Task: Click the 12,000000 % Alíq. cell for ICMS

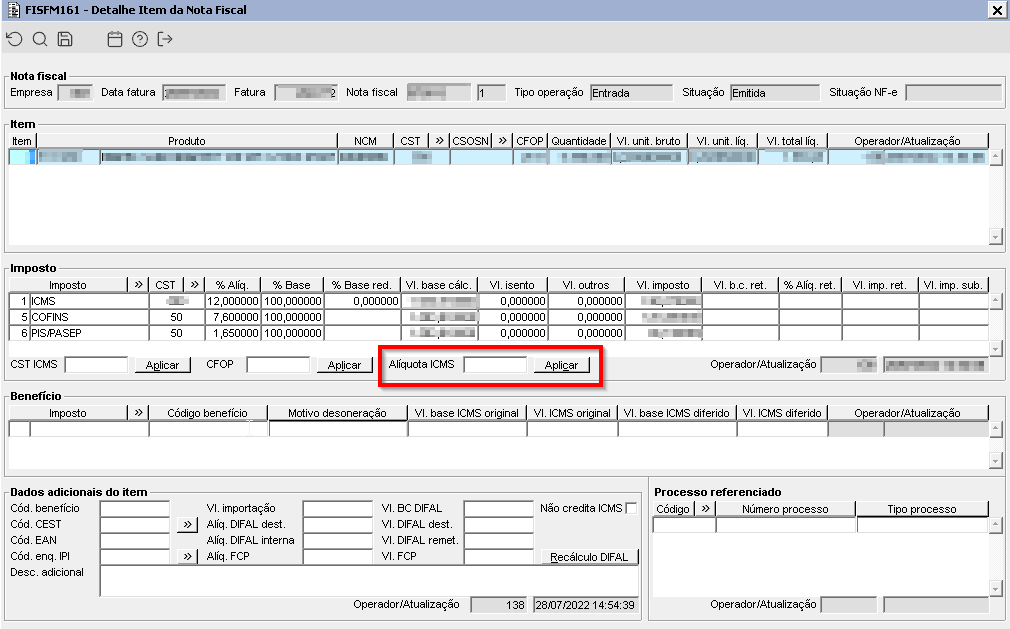Action: pyautogui.click(x=233, y=301)
